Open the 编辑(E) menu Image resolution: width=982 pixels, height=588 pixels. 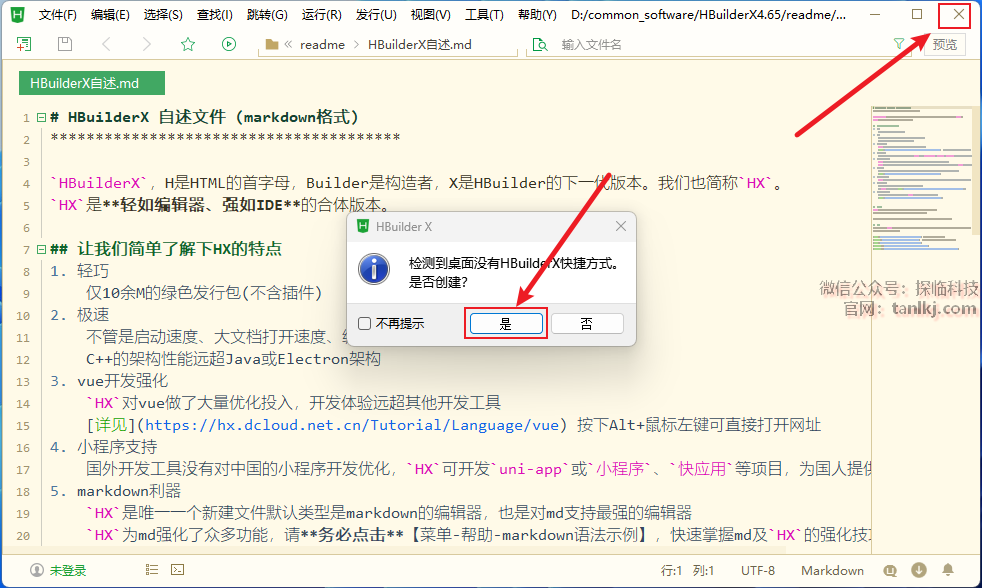coord(110,14)
